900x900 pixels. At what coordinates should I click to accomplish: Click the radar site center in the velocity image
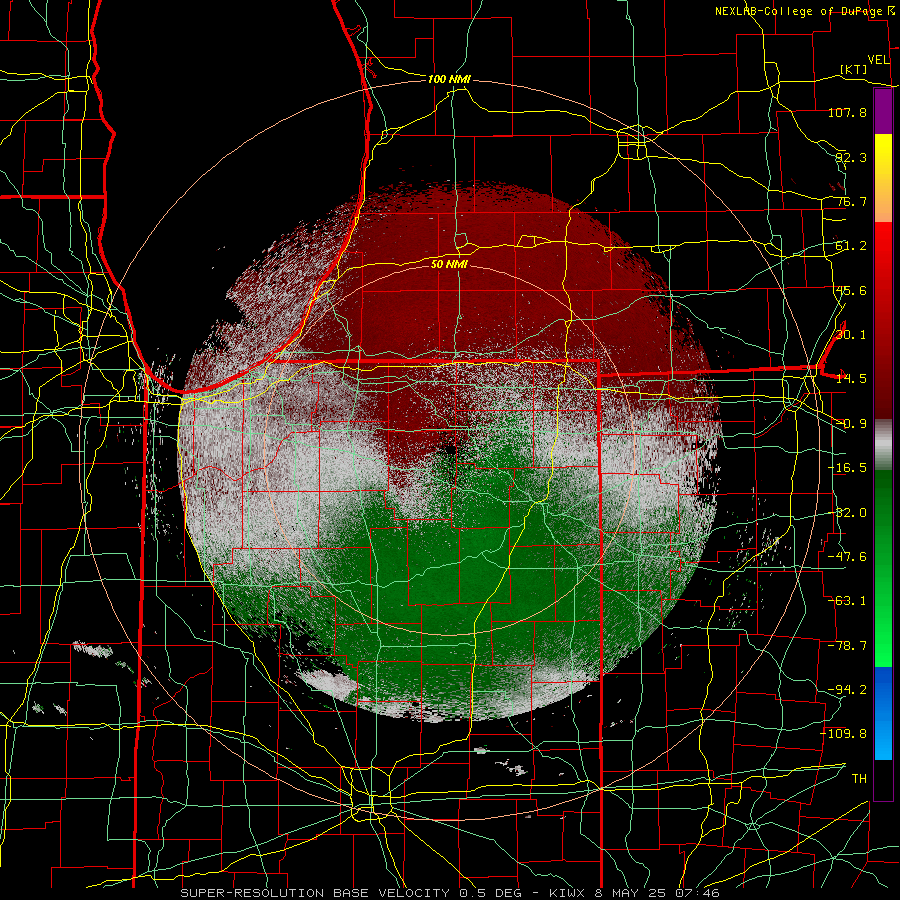click(449, 450)
